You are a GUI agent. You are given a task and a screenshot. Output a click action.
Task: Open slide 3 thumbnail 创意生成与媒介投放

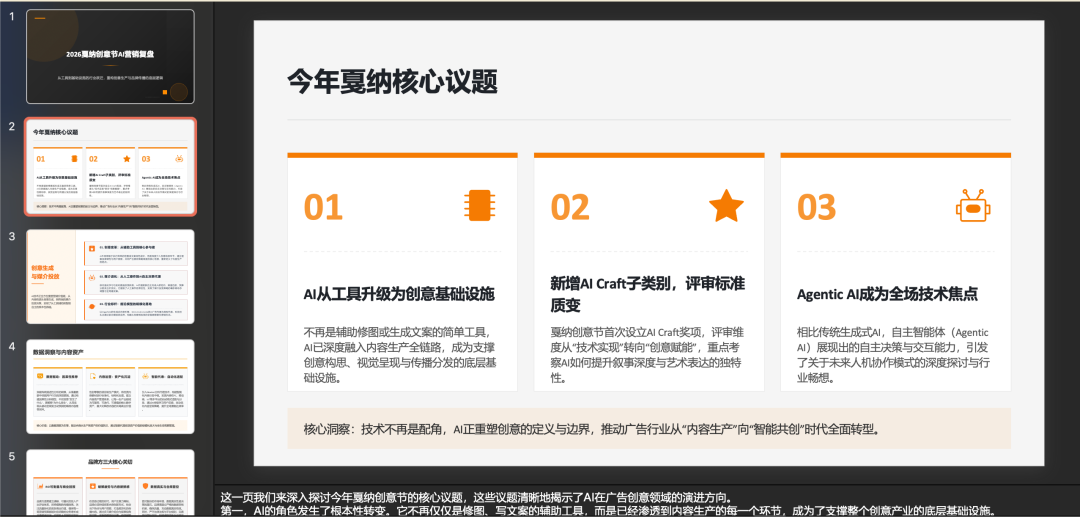[x=110, y=277]
